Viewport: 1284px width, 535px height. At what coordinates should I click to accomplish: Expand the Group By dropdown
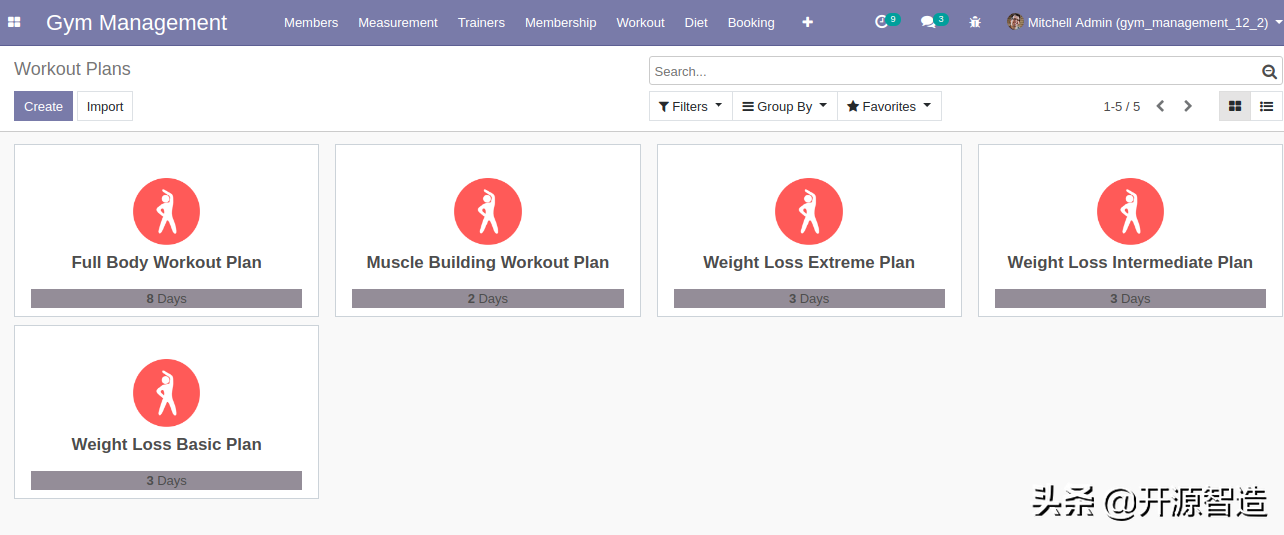(x=785, y=106)
